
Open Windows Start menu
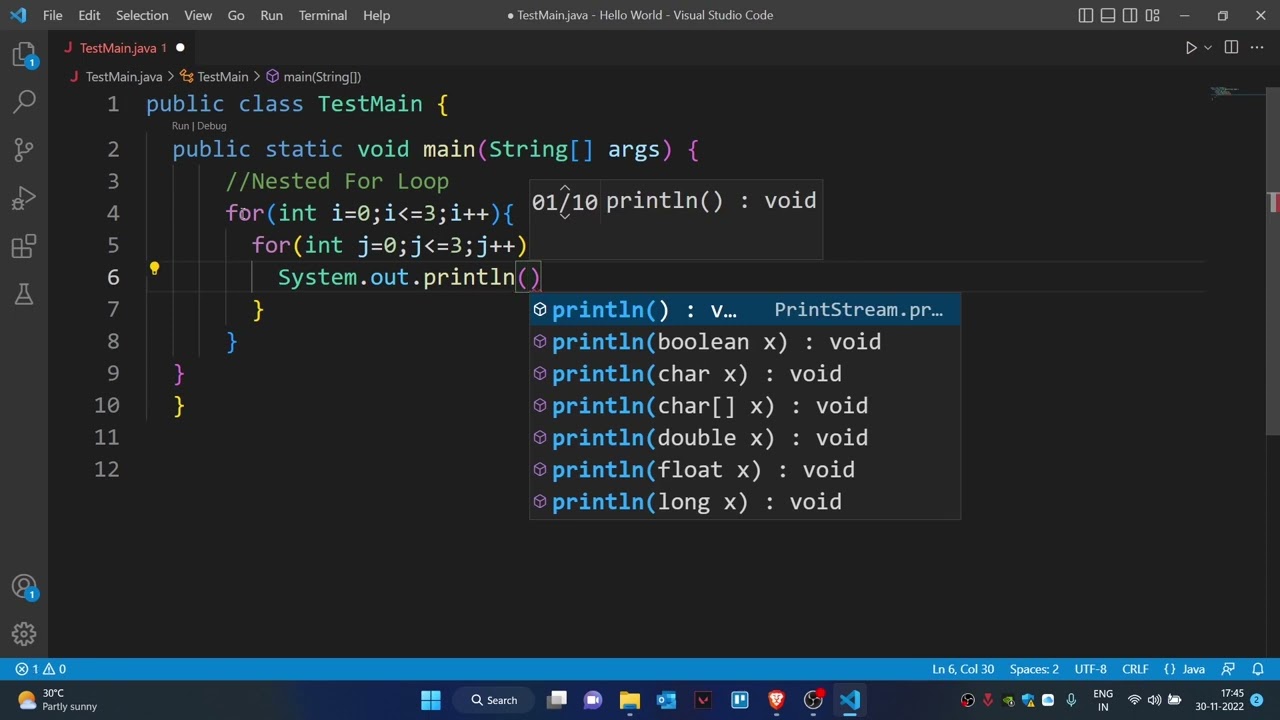click(x=431, y=700)
